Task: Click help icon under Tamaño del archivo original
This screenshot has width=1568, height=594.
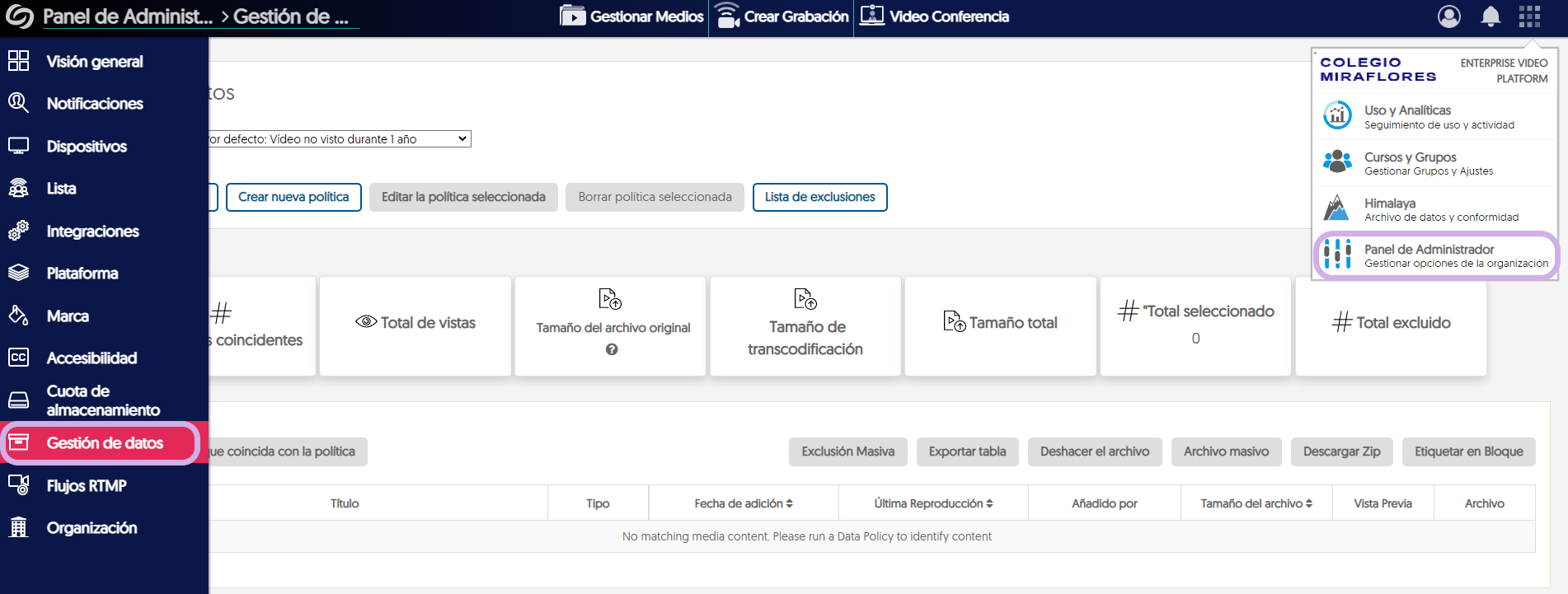Action: [x=611, y=349]
